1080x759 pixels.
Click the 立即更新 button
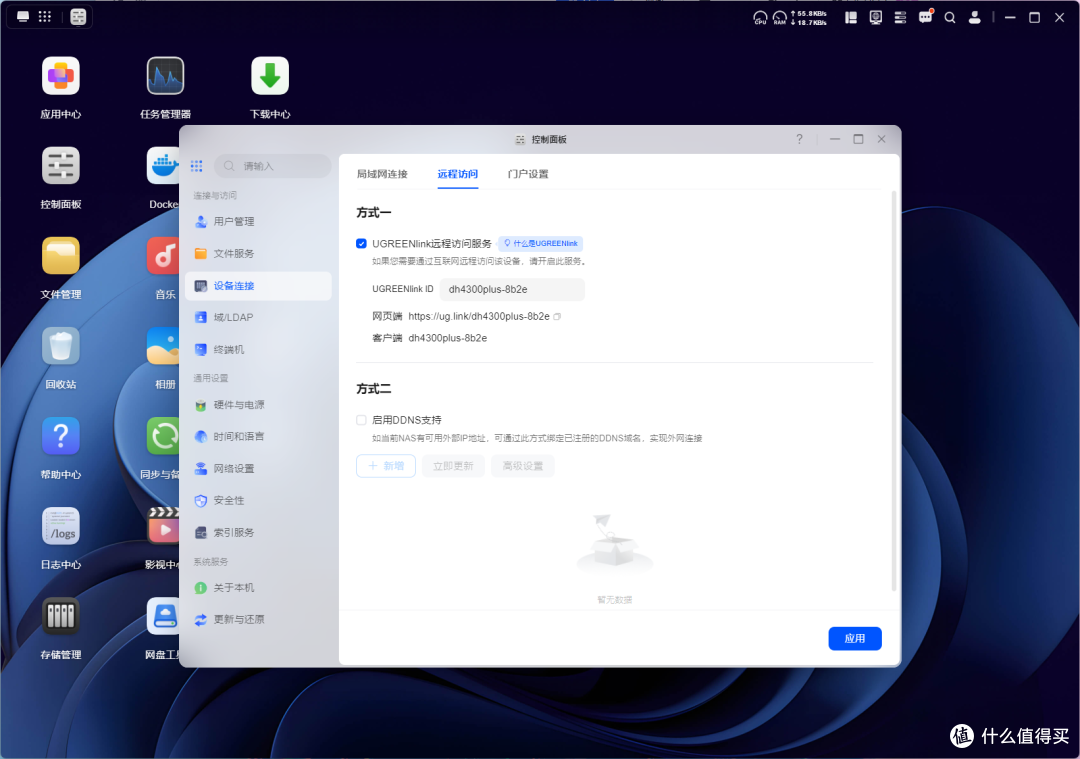tap(453, 466)
